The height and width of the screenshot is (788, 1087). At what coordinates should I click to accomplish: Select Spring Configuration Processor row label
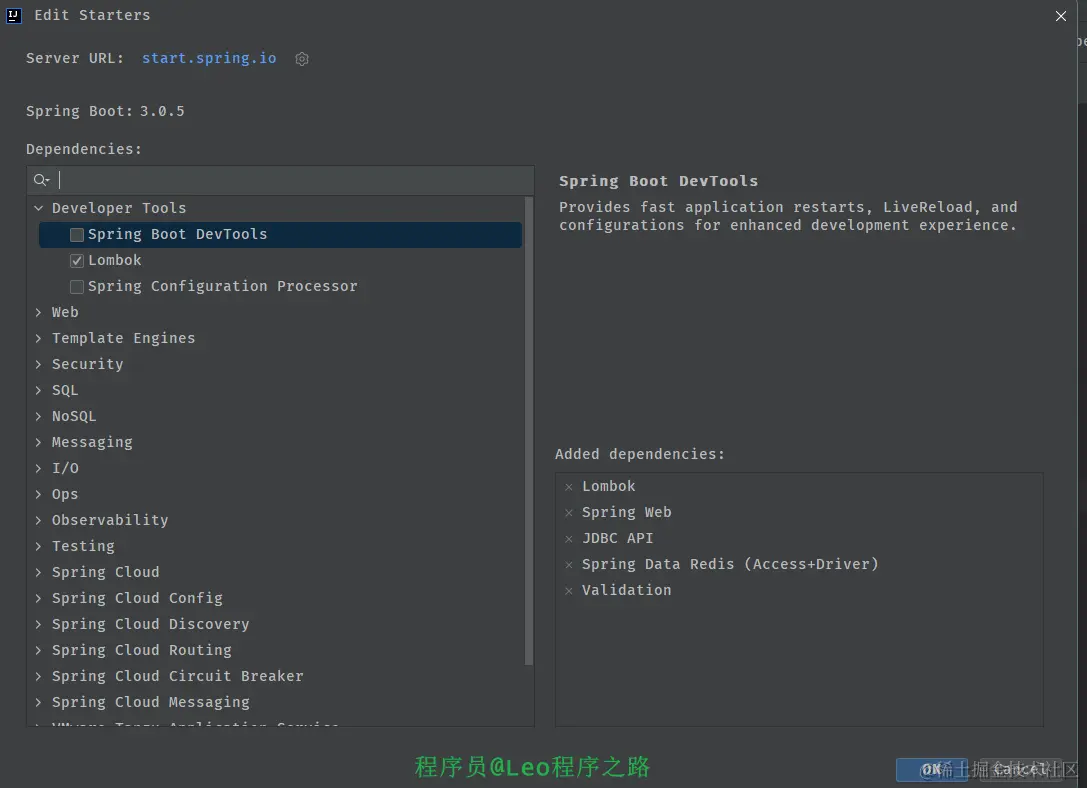coord(223,286)
